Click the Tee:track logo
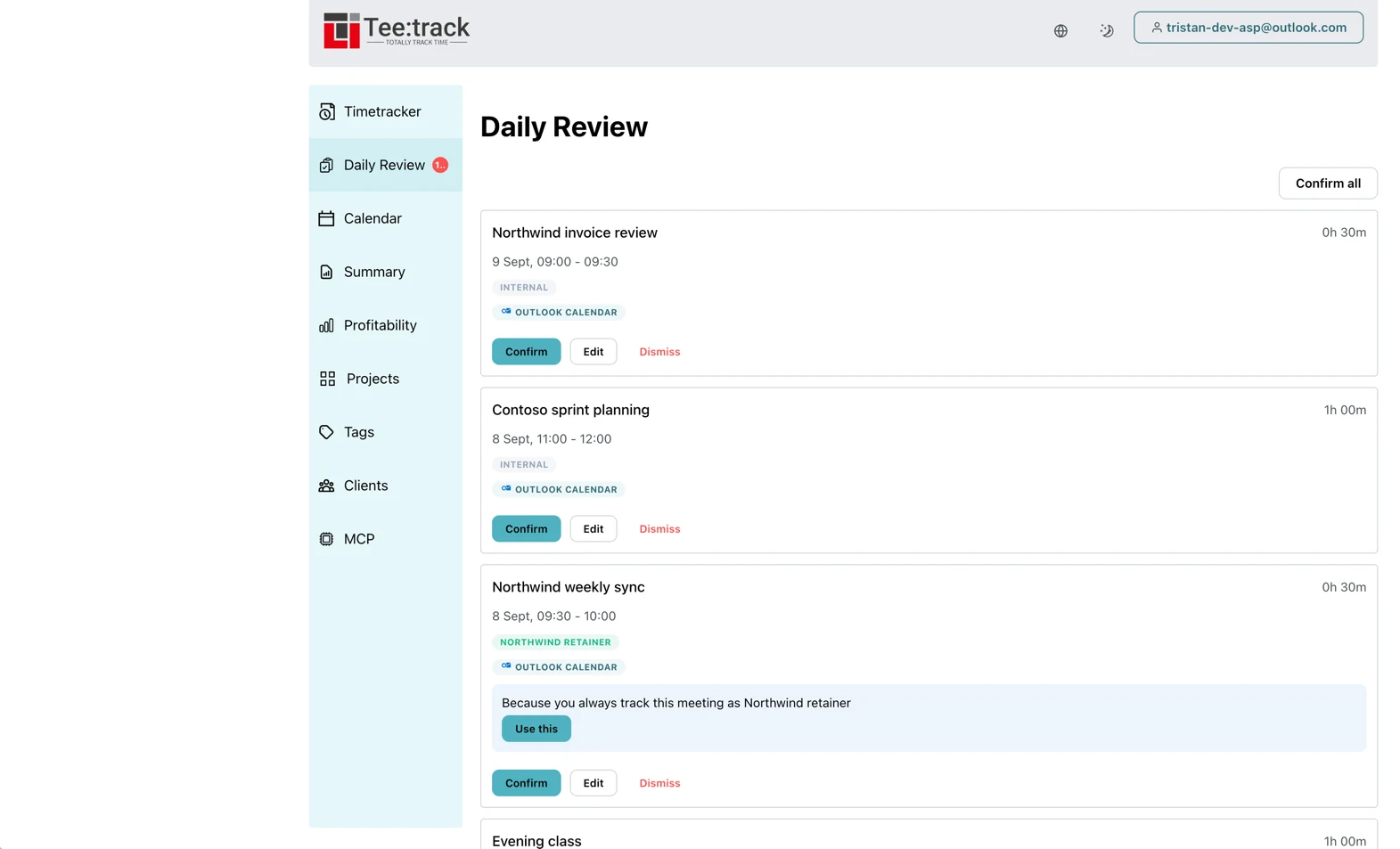This screenshot has height=849, width=1400. (397, 30)
